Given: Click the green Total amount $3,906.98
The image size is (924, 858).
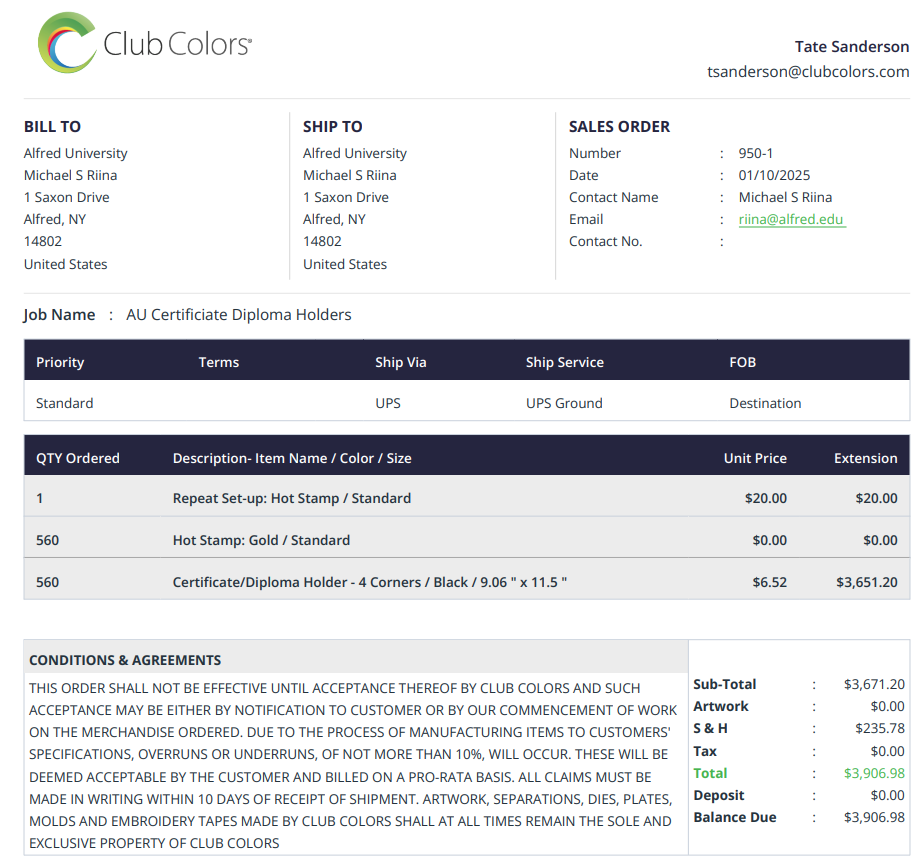Looking at the screenshot, I should tap(874, 773).
